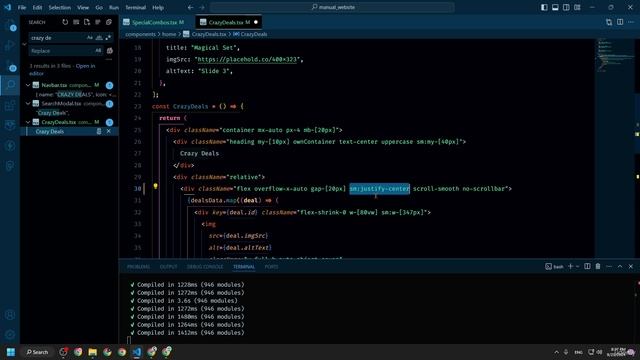Open Windows Start menu

[11, 352]
